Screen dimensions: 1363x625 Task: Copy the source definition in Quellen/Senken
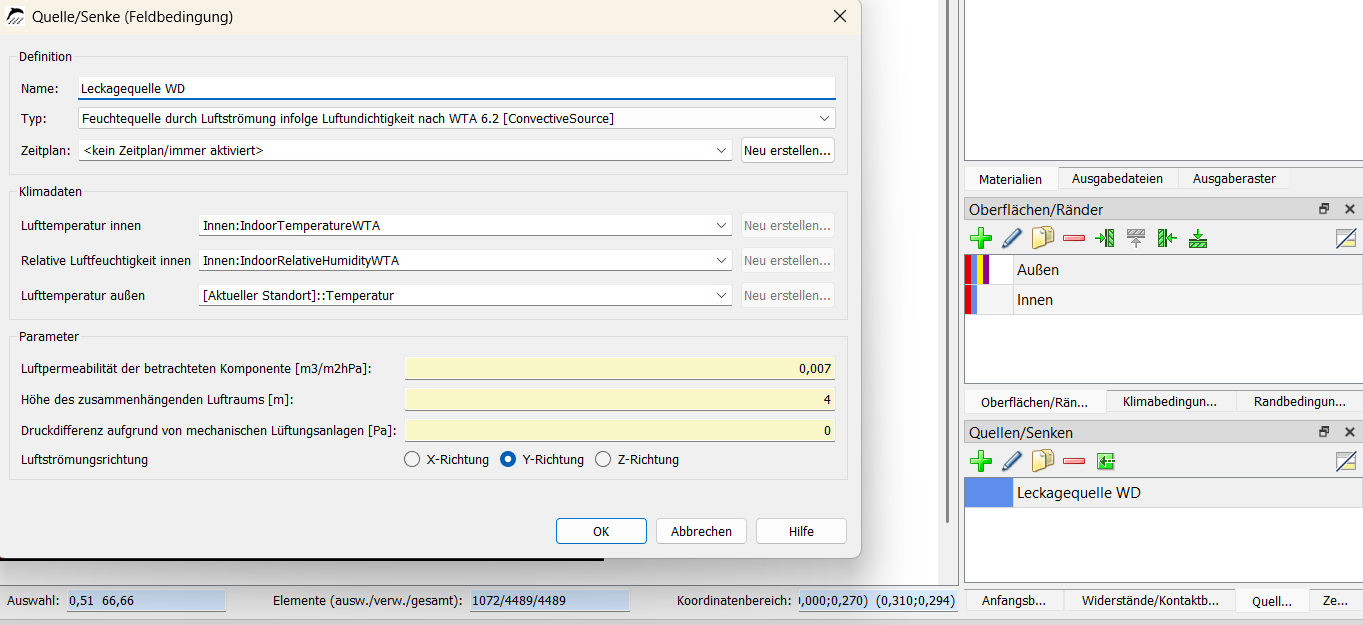tap(1043, 461)
